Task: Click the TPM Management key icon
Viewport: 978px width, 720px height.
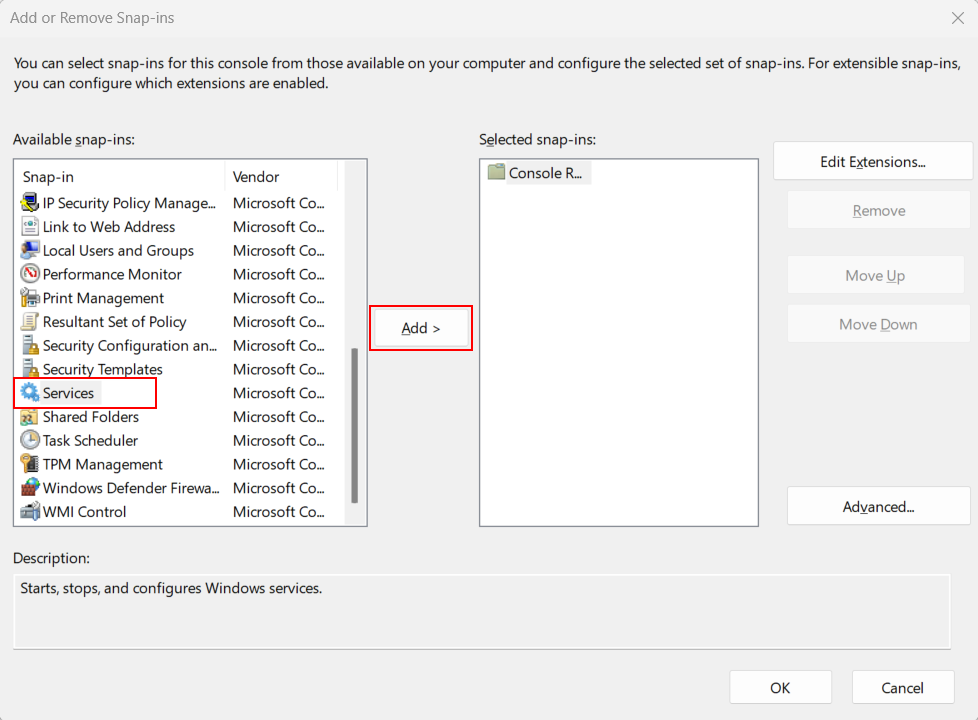Action: 30,464
